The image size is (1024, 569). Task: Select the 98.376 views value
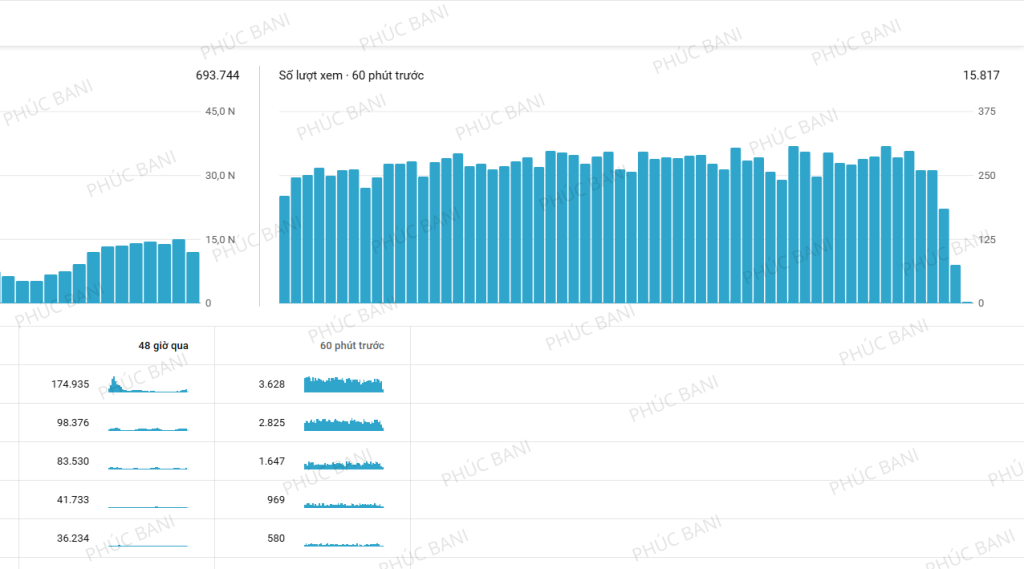point(73,423)
